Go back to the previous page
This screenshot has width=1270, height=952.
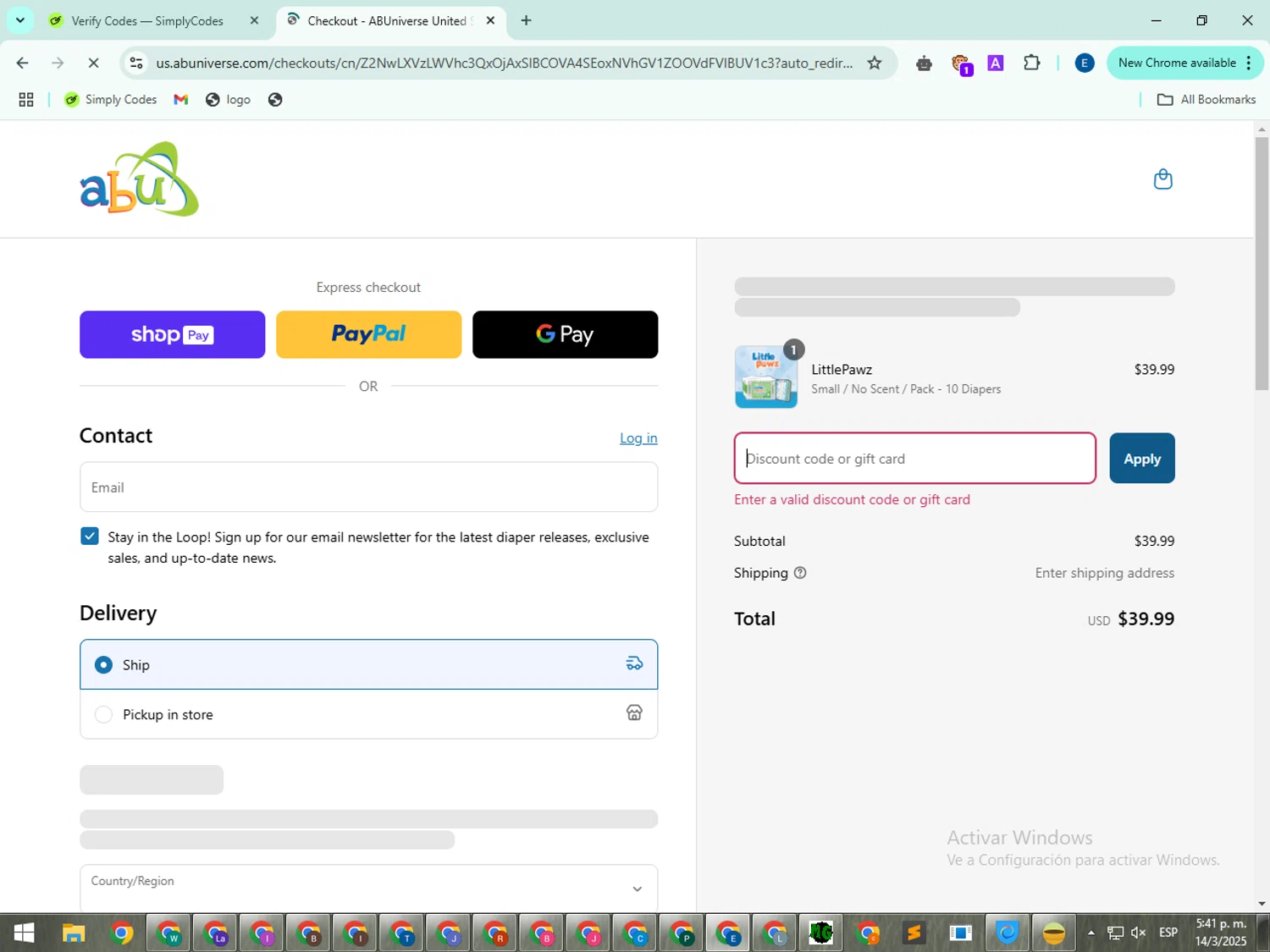click(x=23, y=63)
